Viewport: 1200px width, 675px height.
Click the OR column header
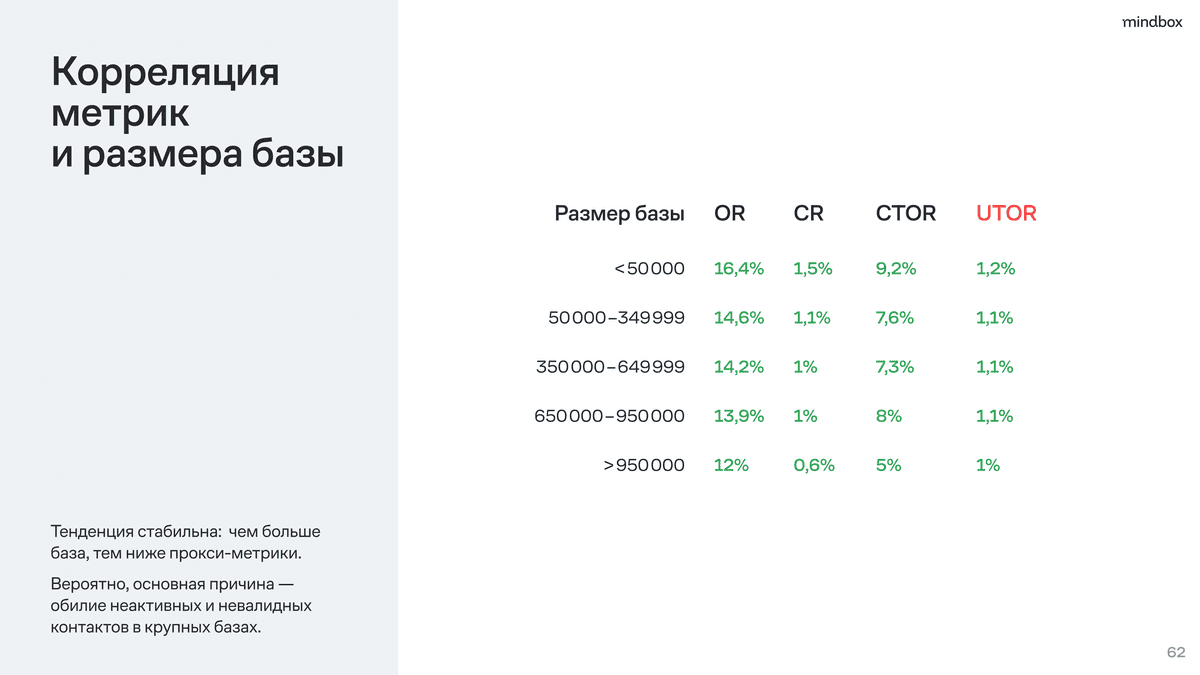click(x=730, y=213)
